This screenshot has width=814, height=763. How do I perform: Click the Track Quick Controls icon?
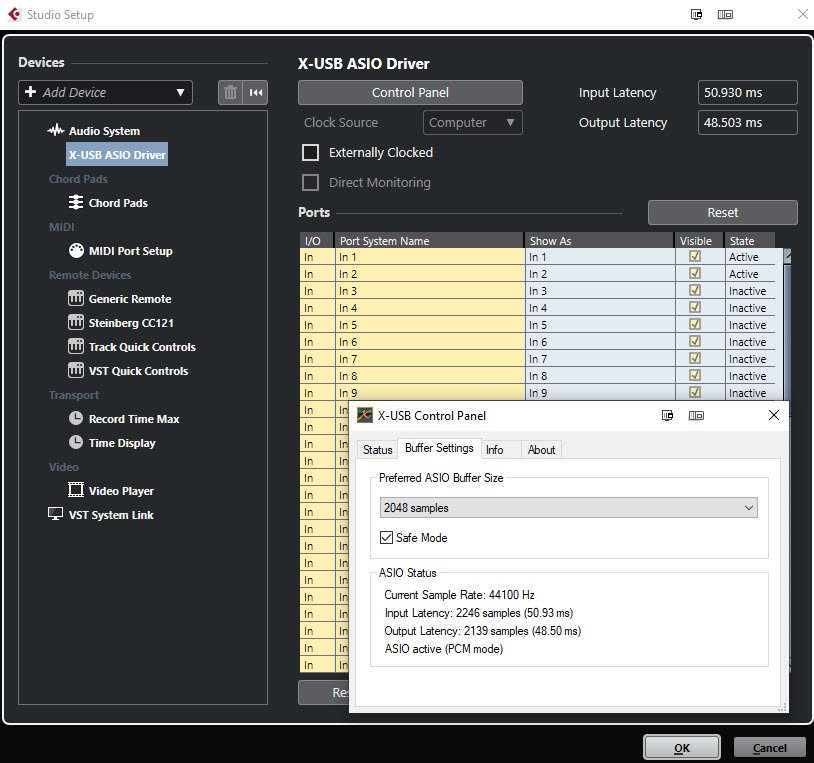[76, 346]
